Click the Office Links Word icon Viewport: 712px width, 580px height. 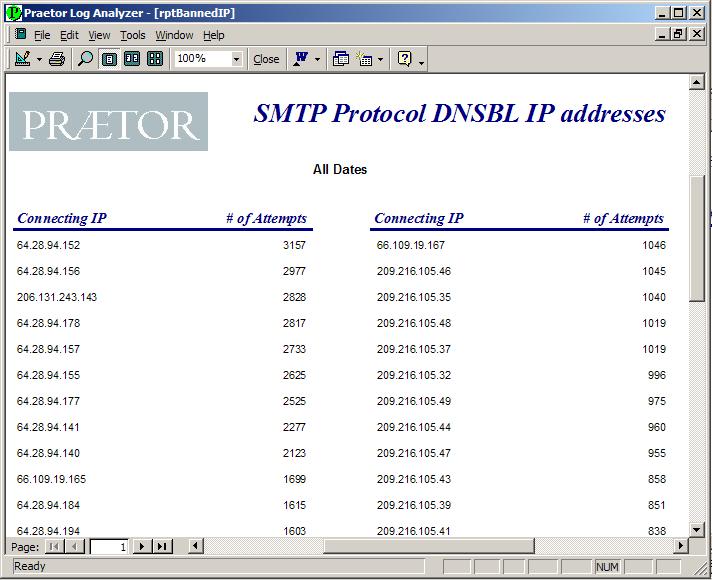click(301, 59)
